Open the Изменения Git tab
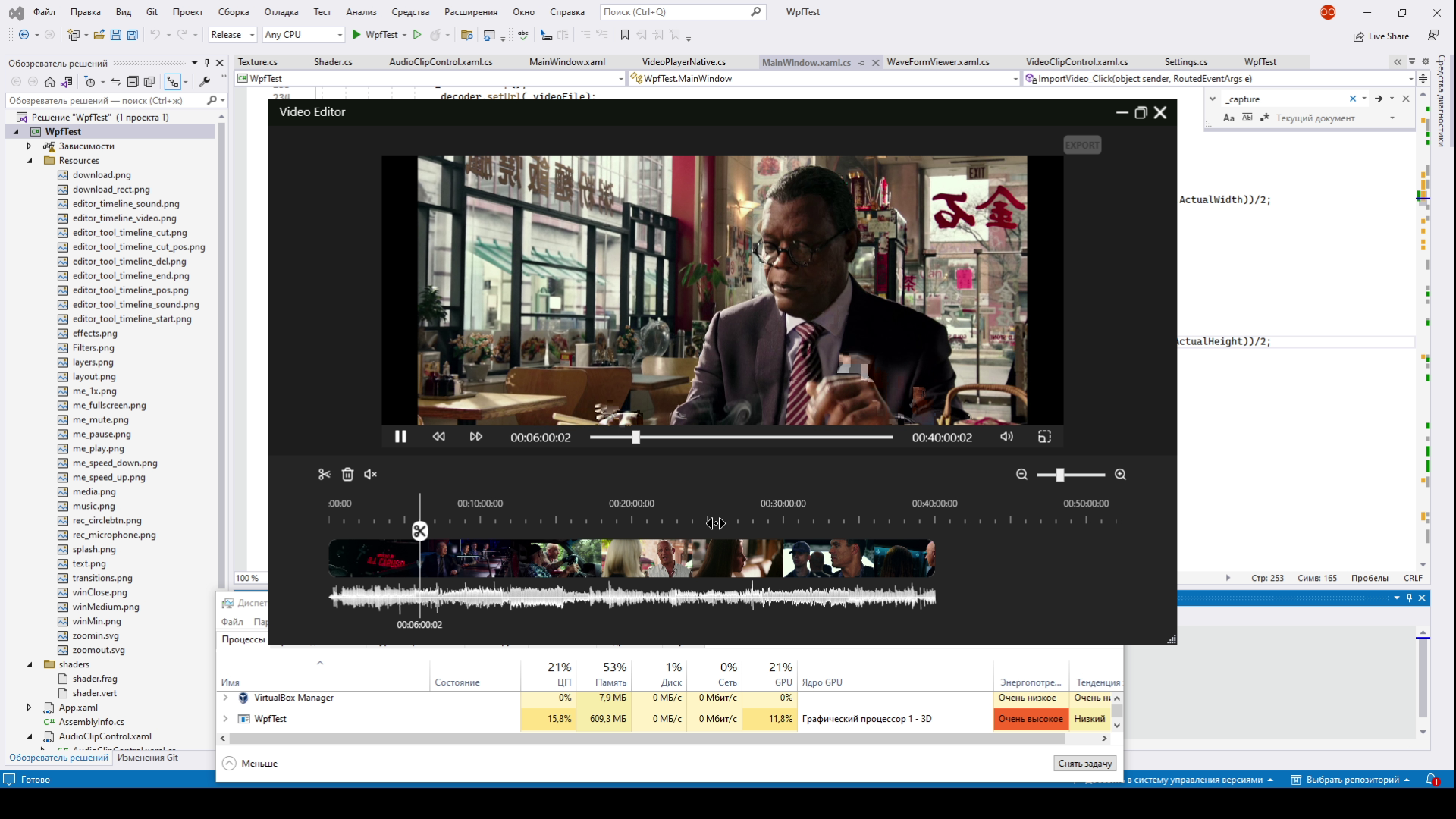This screenshot has height=819, width=1456. pyautogui.click(x=148, y=758)
